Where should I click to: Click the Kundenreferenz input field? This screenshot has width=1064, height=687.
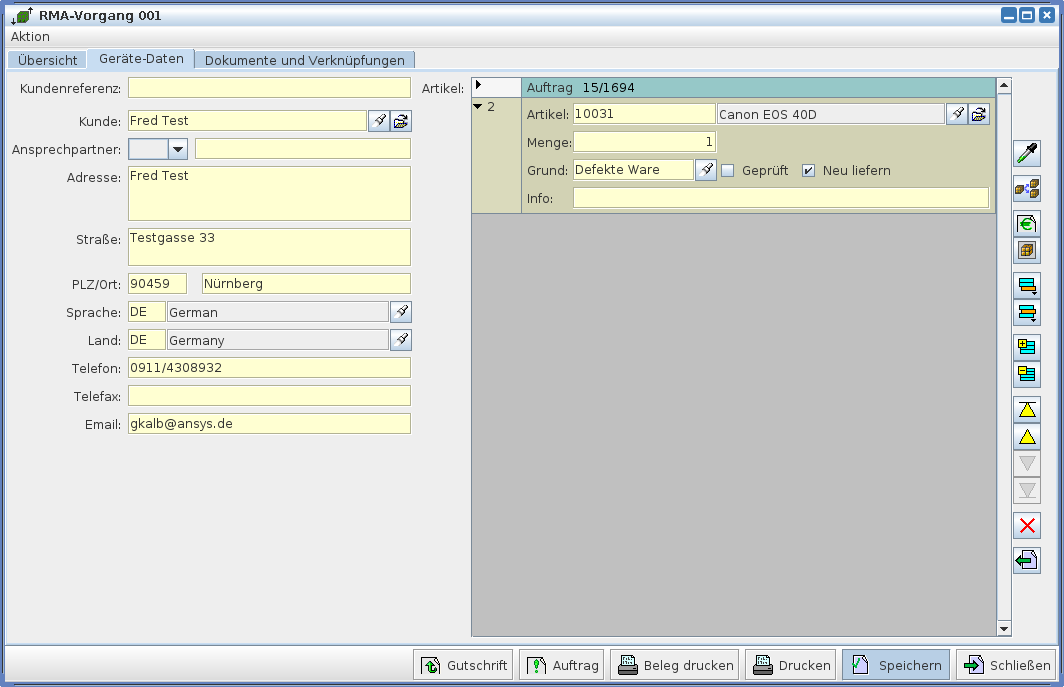click(269, 89)
